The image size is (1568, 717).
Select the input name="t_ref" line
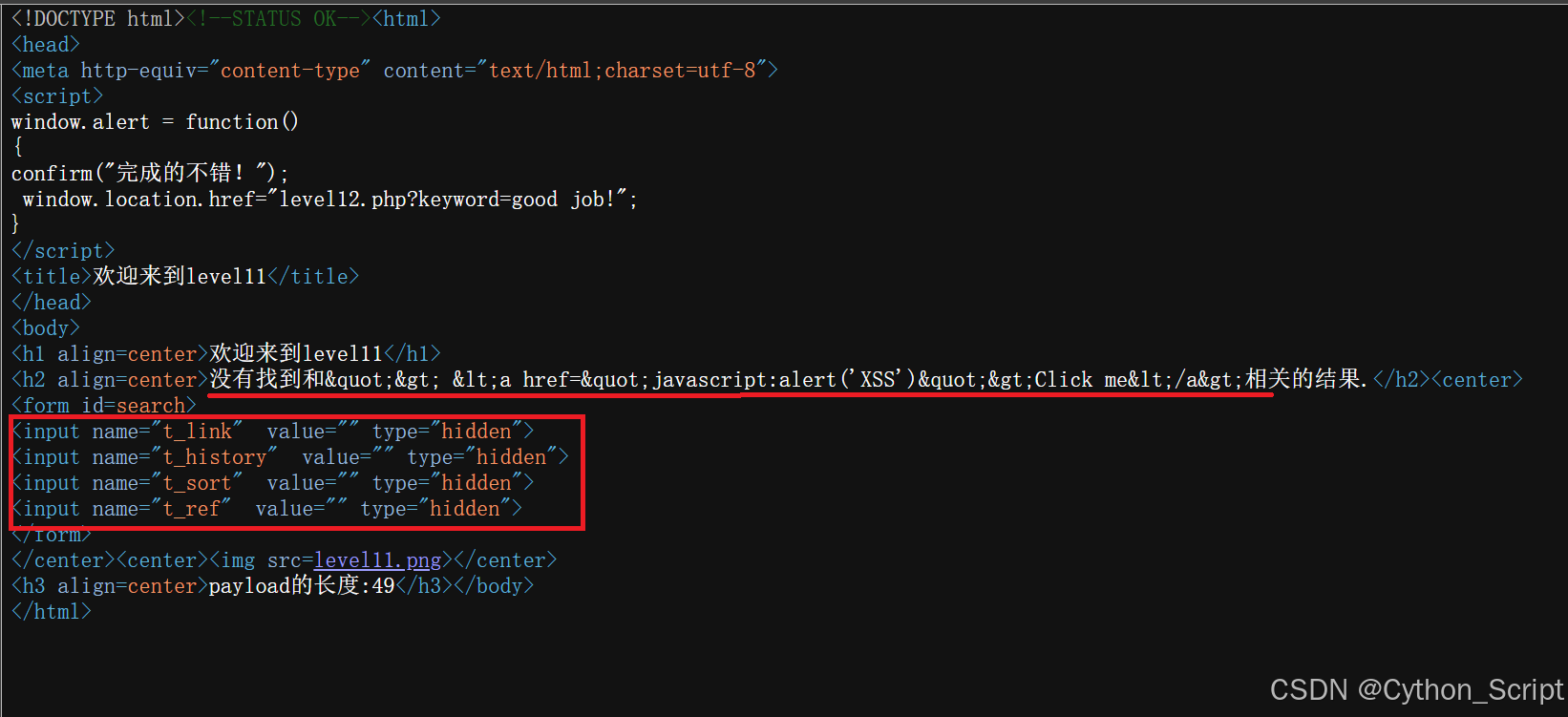[x=266, y=509]
